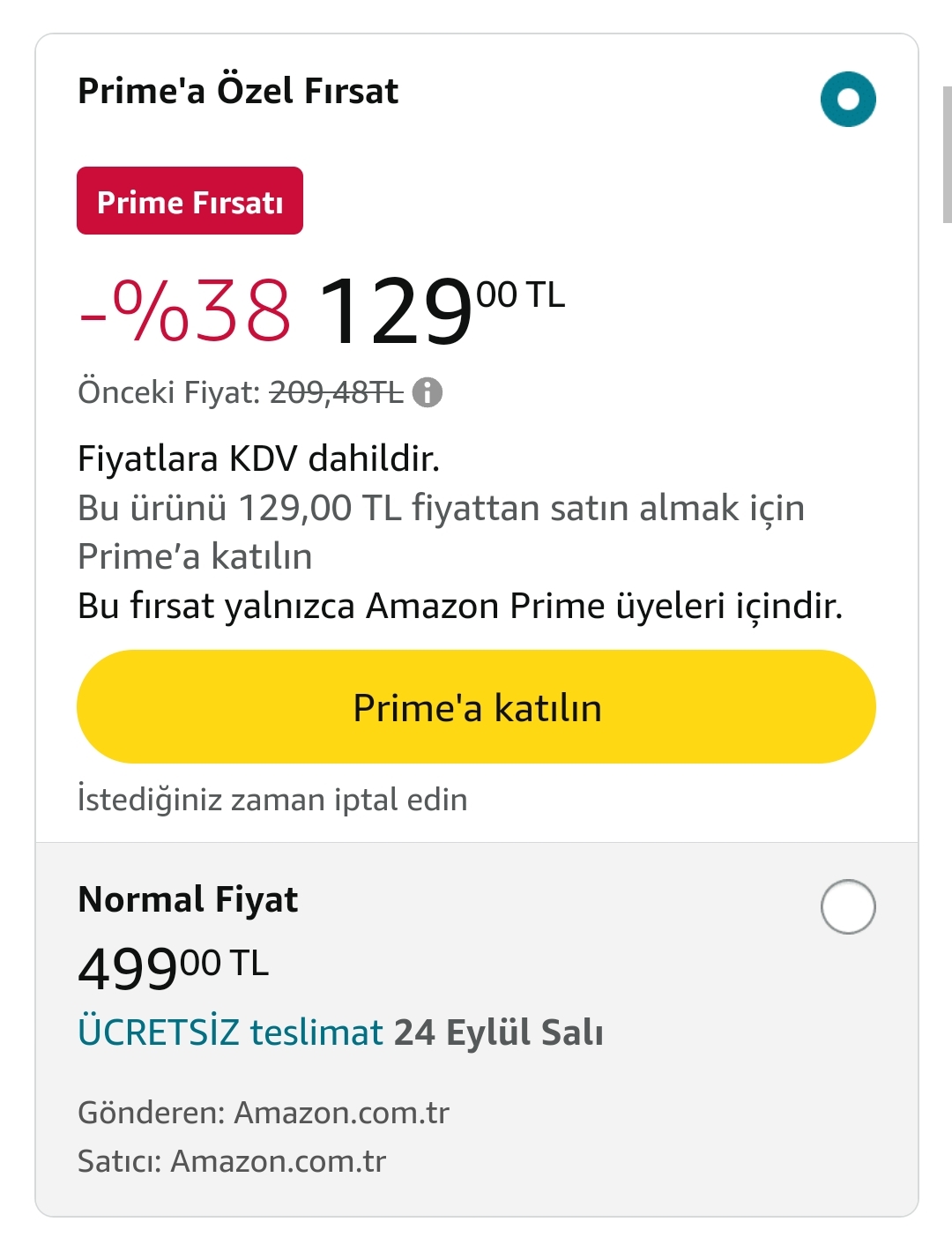Screen dimensions: 952x1237
Task: Select the Prime'a Özel Fırsat radio button
Action: click(x=848, y=99)
